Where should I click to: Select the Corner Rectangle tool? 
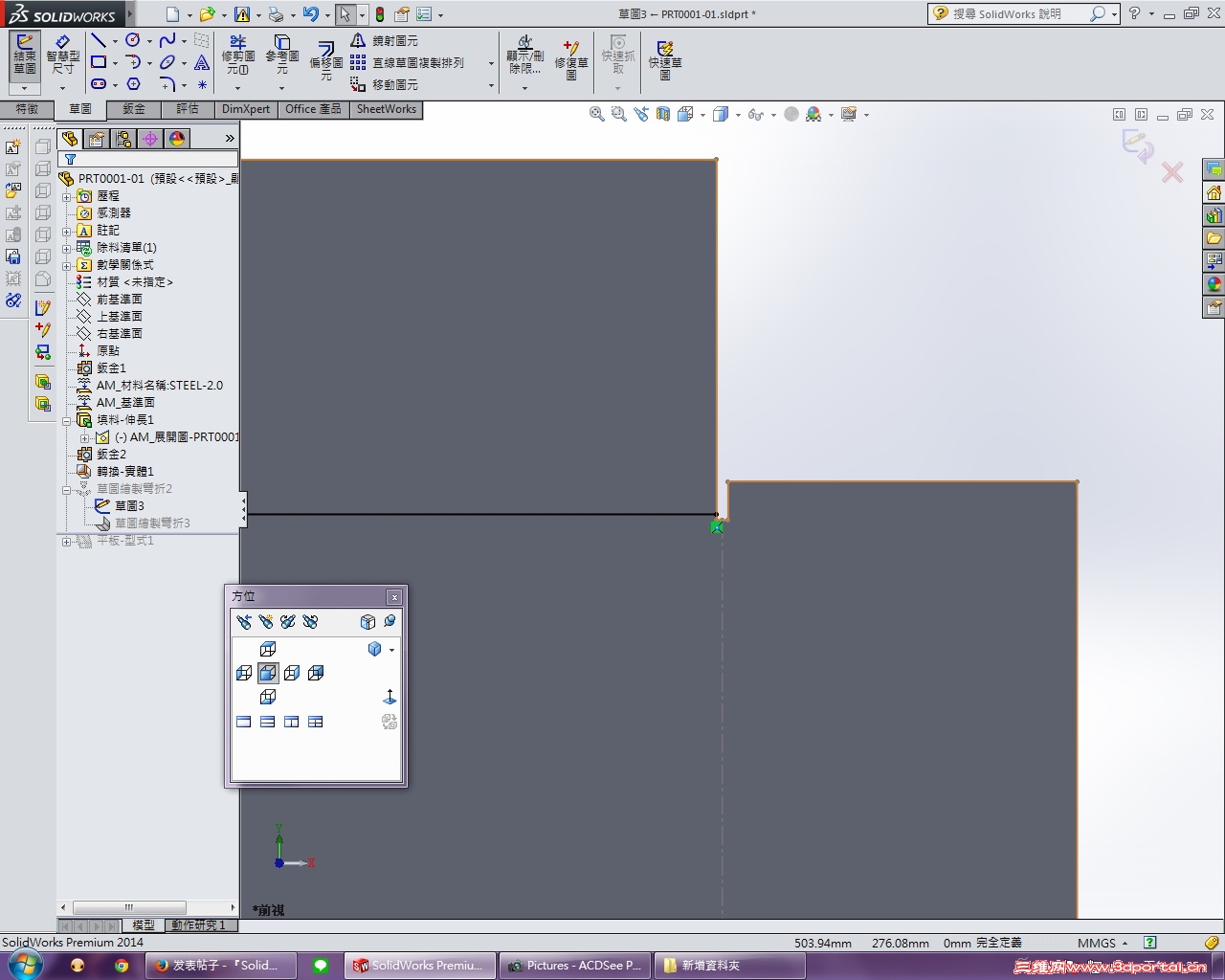tap(99, 62)
